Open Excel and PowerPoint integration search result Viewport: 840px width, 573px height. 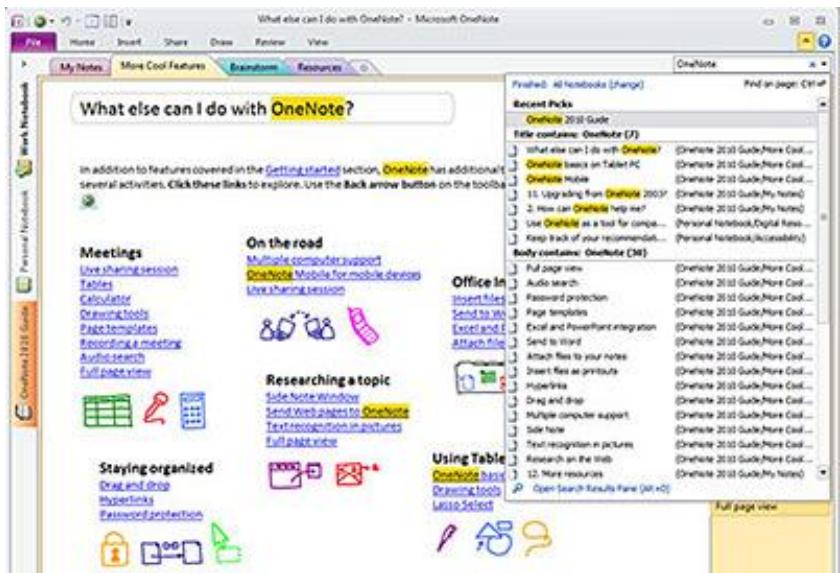tap(662, 327)
